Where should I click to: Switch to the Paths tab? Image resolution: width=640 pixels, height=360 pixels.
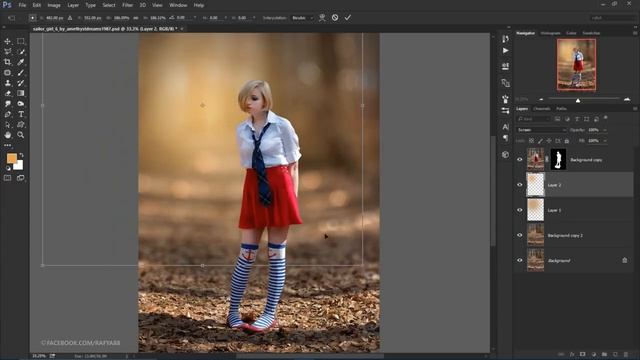561,109
